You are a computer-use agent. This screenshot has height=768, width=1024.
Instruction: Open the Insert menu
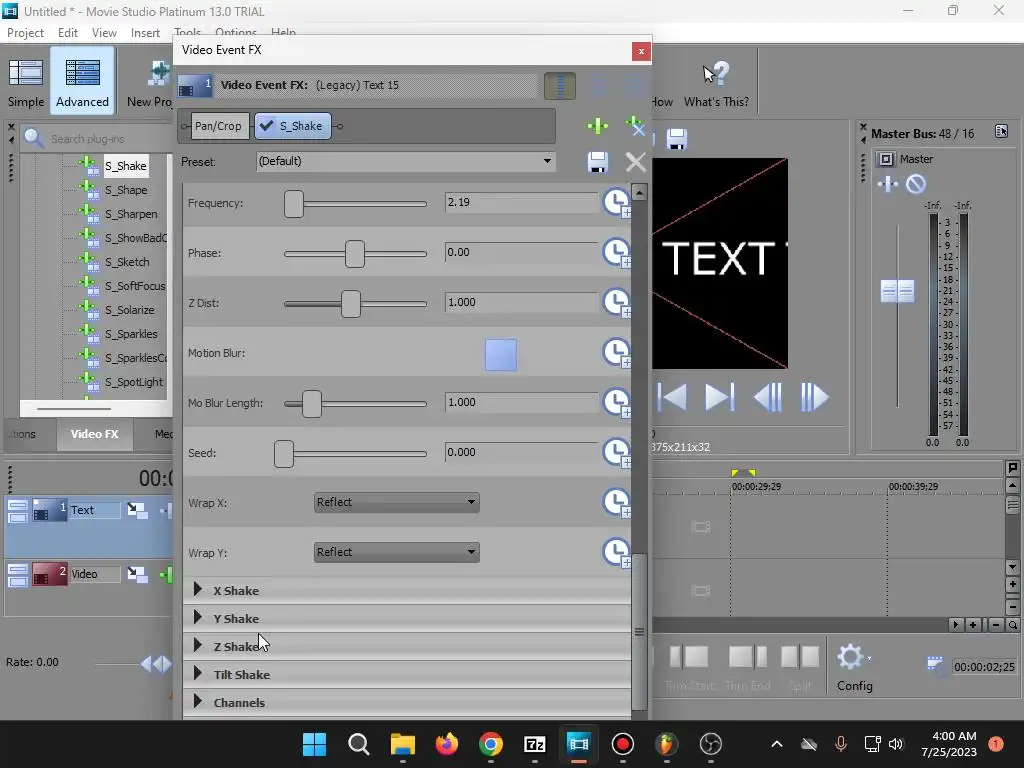click(145, 33)
